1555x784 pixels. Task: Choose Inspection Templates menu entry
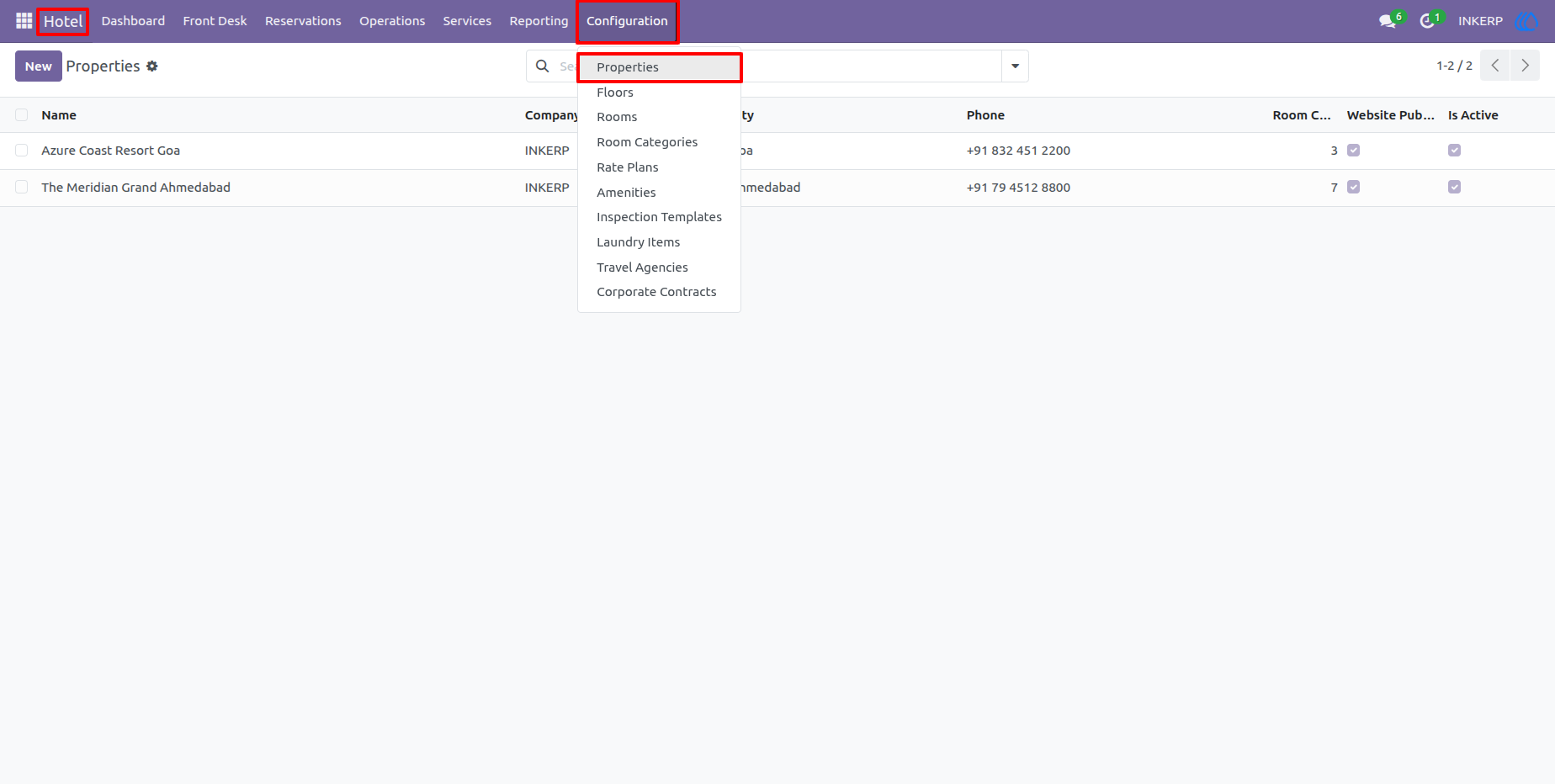point(659,217)
